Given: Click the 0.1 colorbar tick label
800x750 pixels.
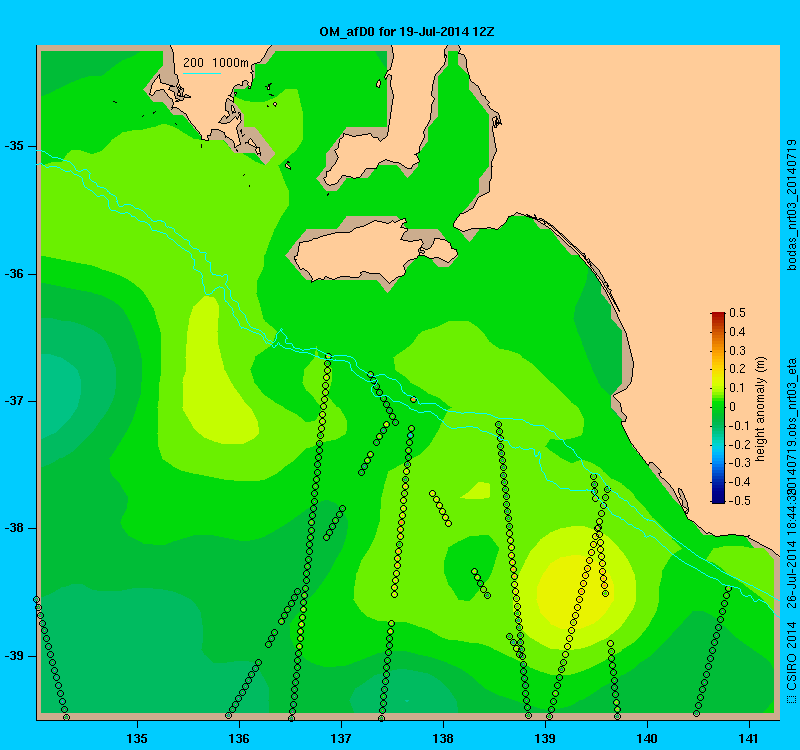Looking at the screenshot, I should coord(737,388).
